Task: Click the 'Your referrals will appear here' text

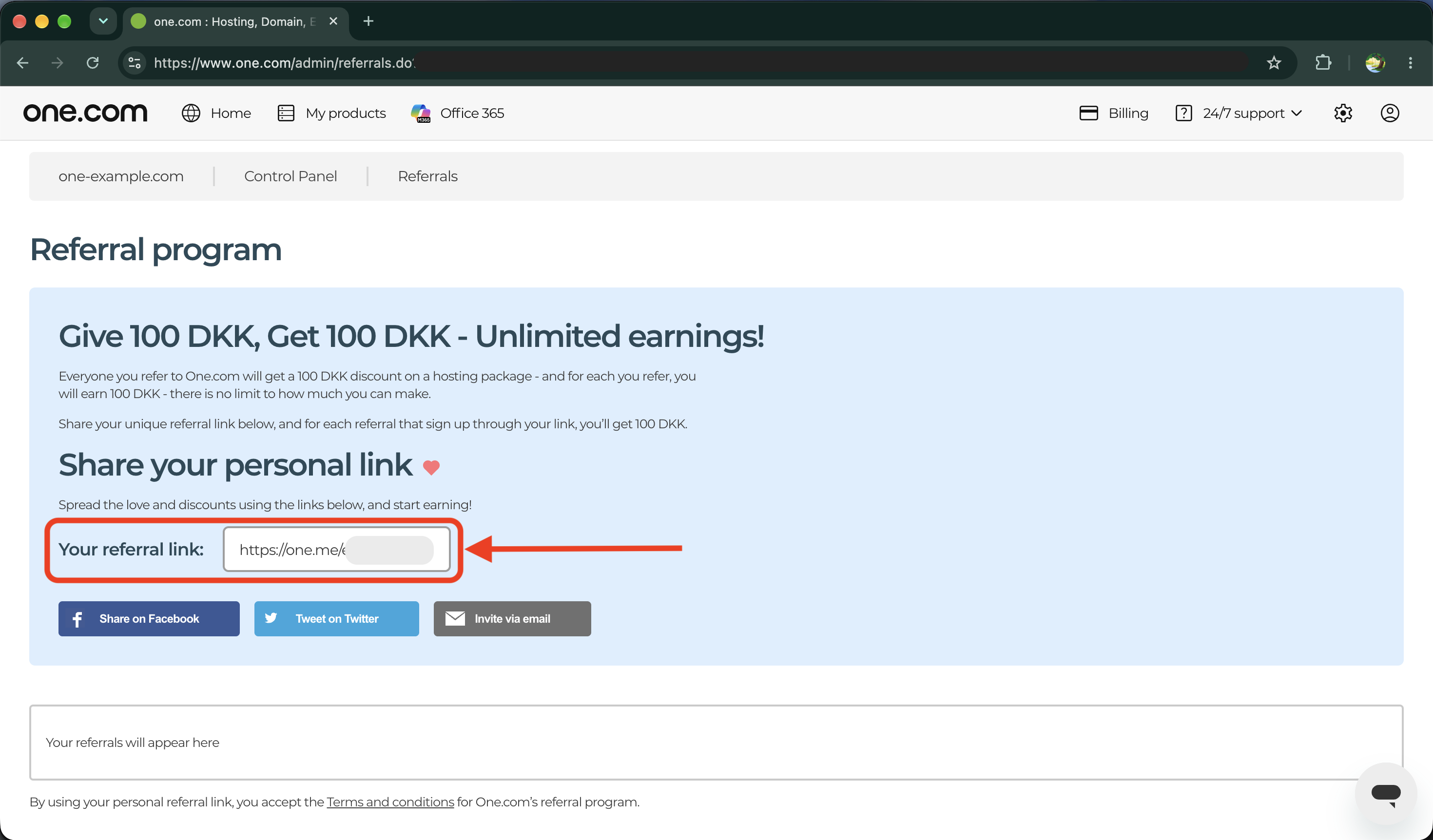Action: [133, 743]
